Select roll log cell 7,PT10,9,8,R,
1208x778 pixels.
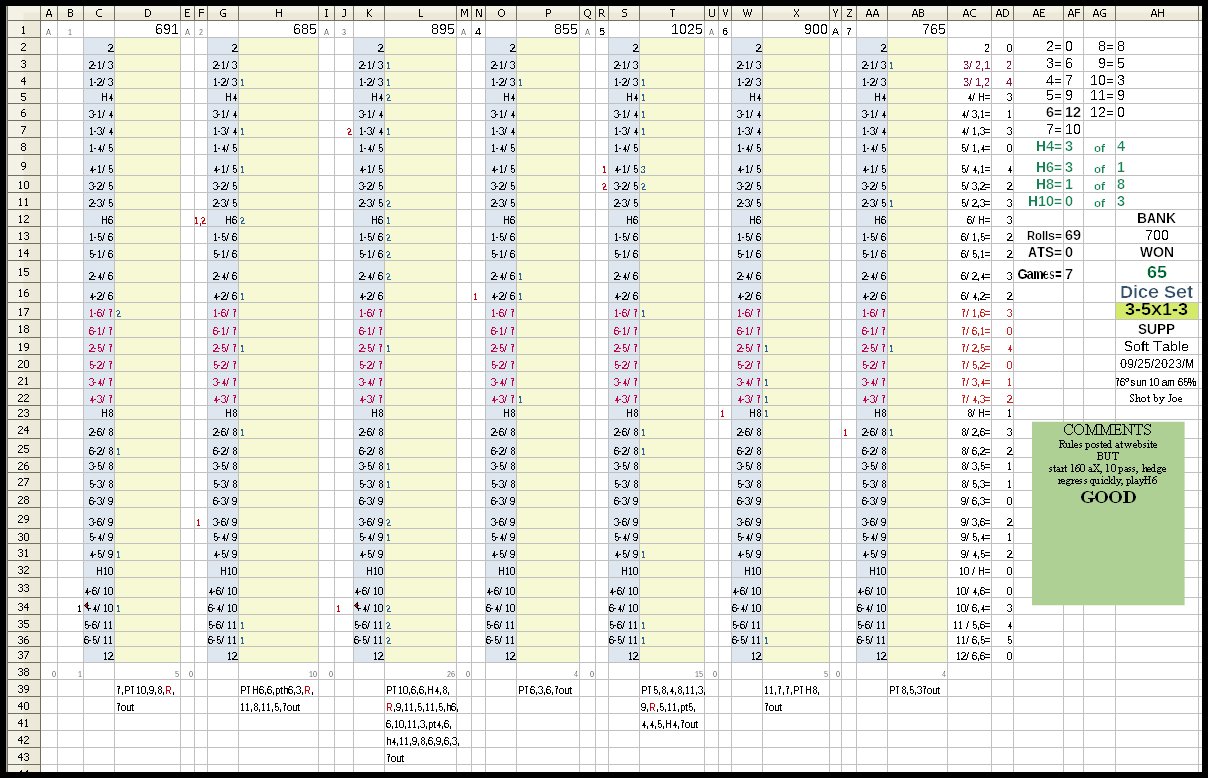click(x=148, y=690)
